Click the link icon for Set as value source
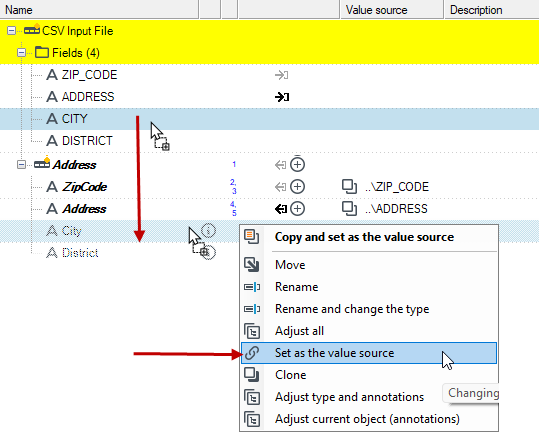Image resolution: width=539 pixels, height=447 pixels. 252,353
